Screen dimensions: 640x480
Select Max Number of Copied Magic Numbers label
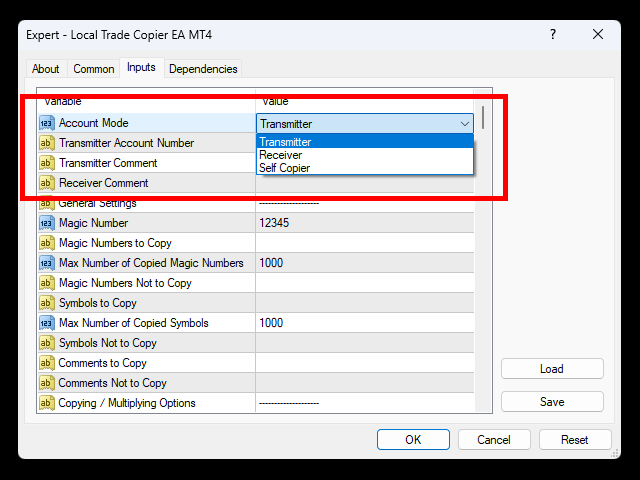151,263
